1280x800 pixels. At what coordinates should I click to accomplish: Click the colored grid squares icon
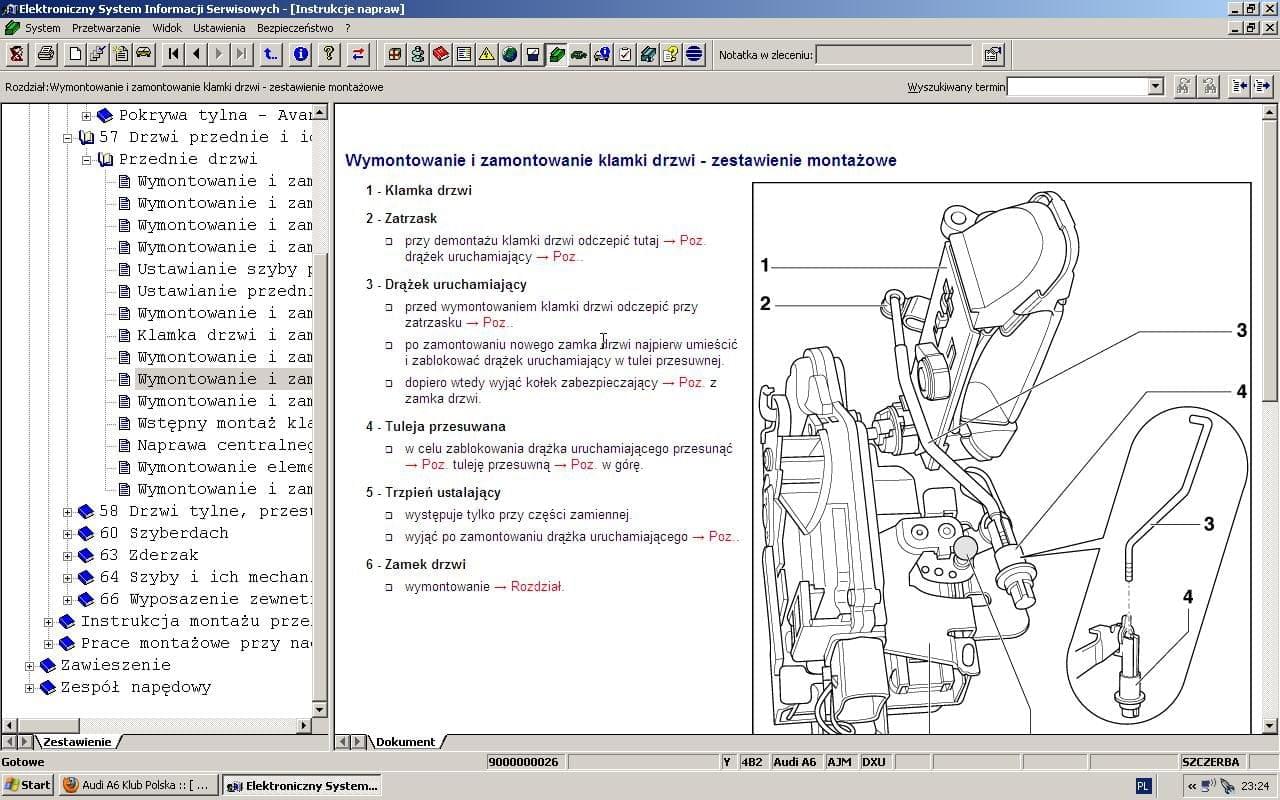pyautogui.click(x=394, y=54)
